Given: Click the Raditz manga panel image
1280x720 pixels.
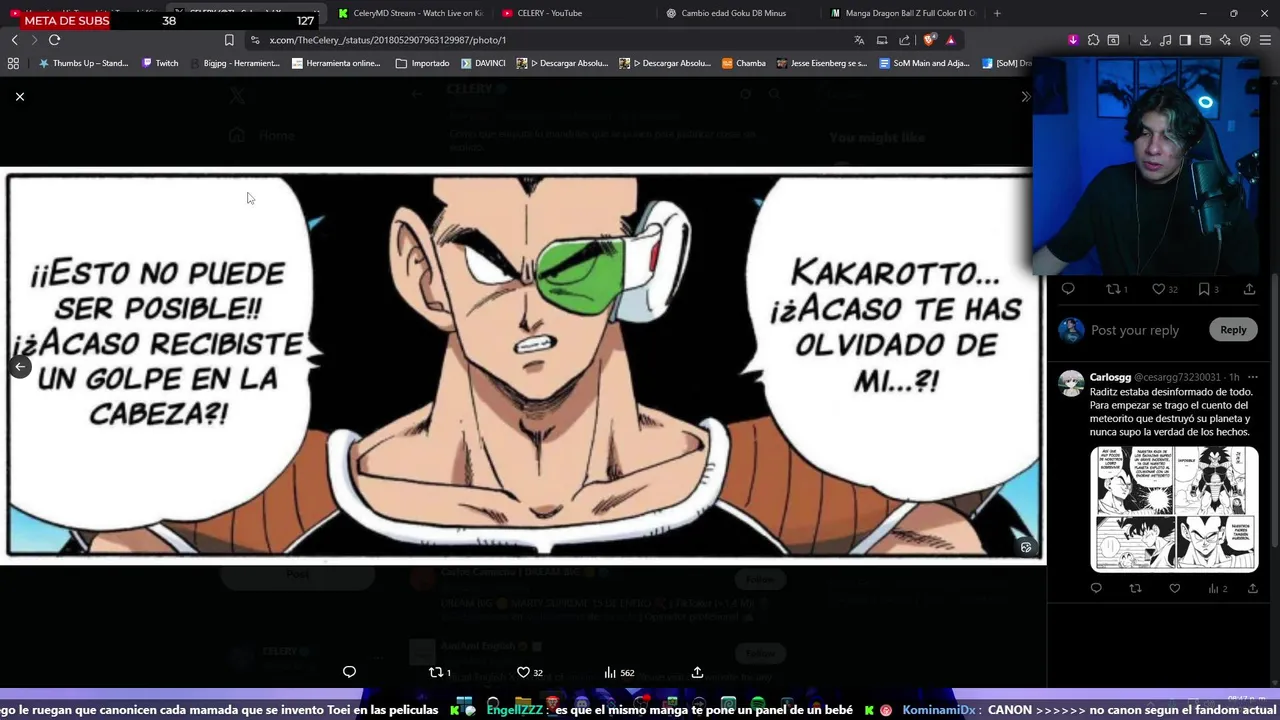Looking at the screenshot, I should [523, 365].
